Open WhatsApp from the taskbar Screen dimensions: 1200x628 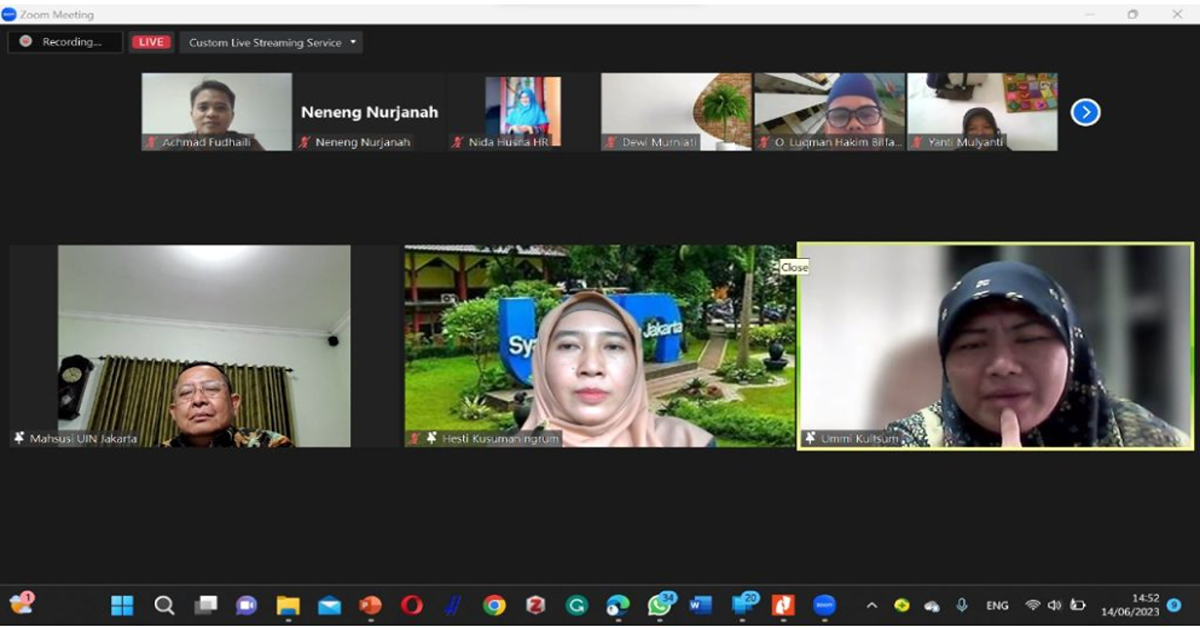(x=660, y=605)
